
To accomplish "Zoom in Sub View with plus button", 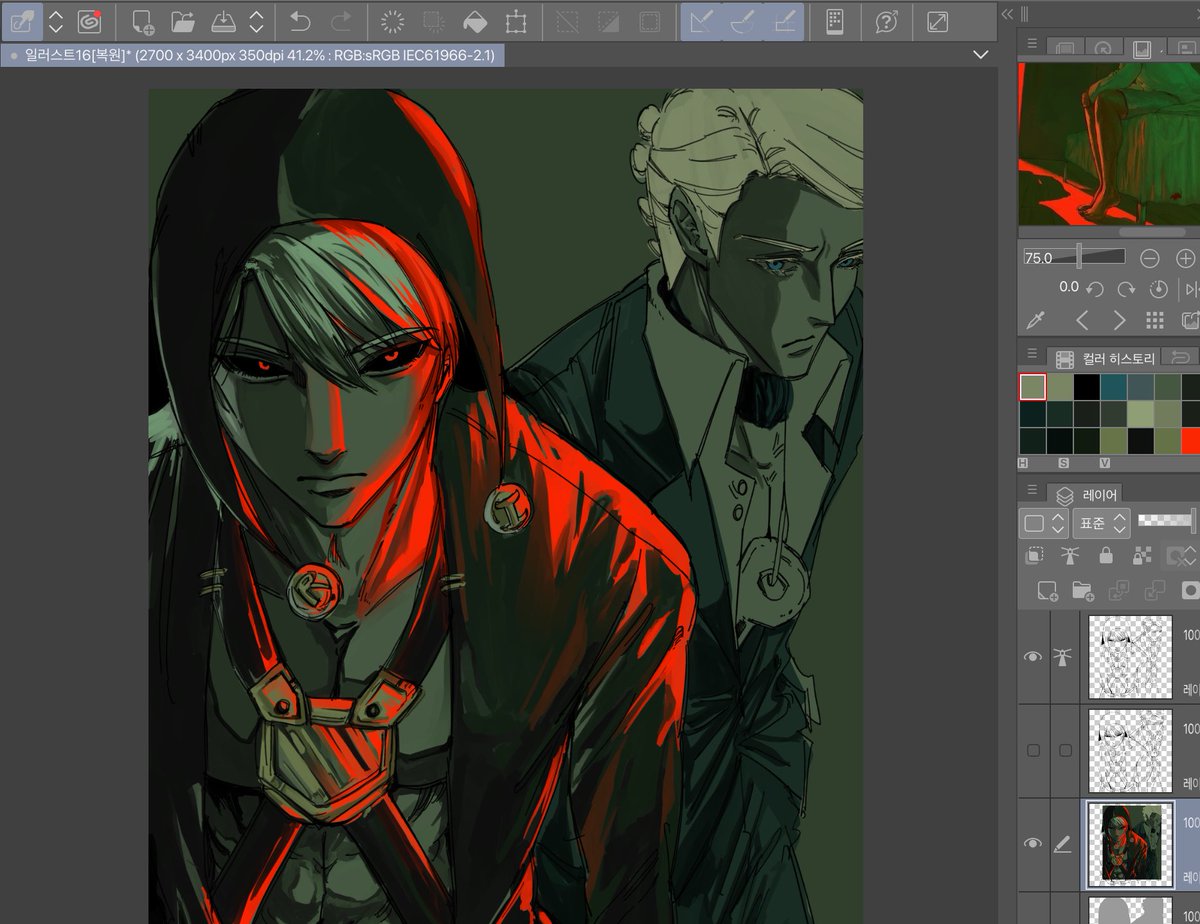I will coord(1186,258).
